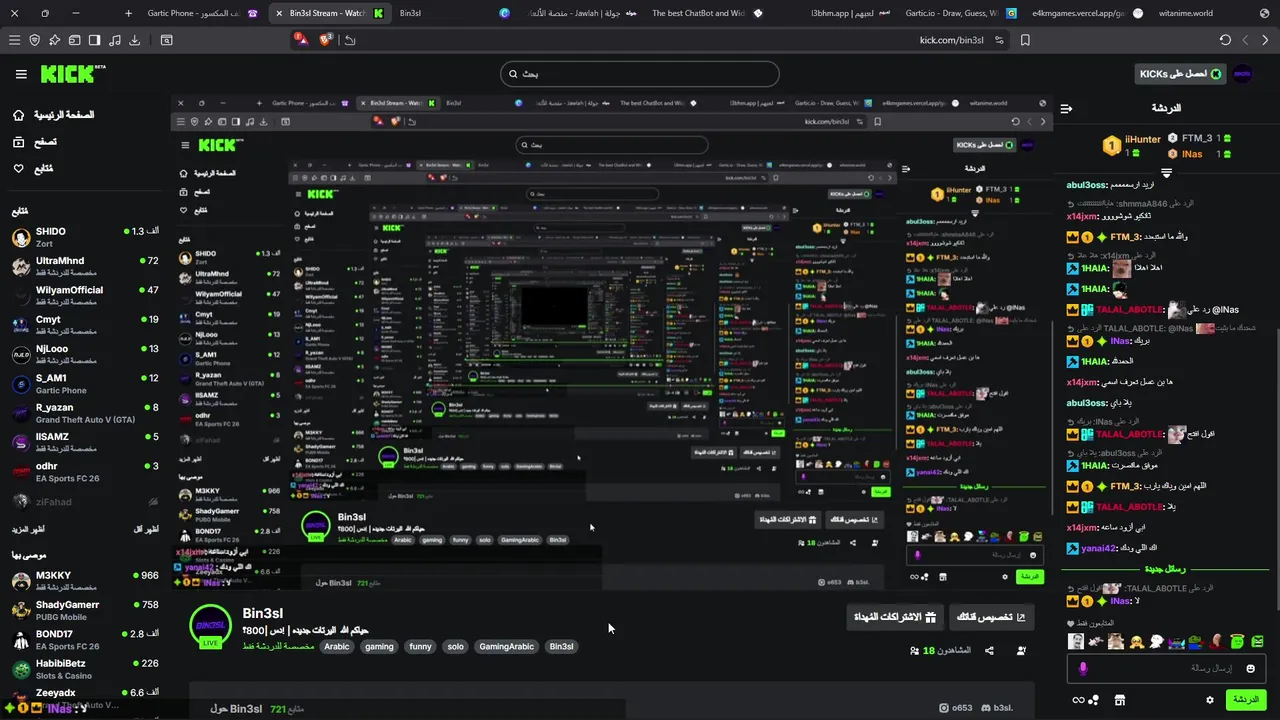Open HabibiBetz recommended channel
The image size is (1280, 720).
(x=85, y=669)
